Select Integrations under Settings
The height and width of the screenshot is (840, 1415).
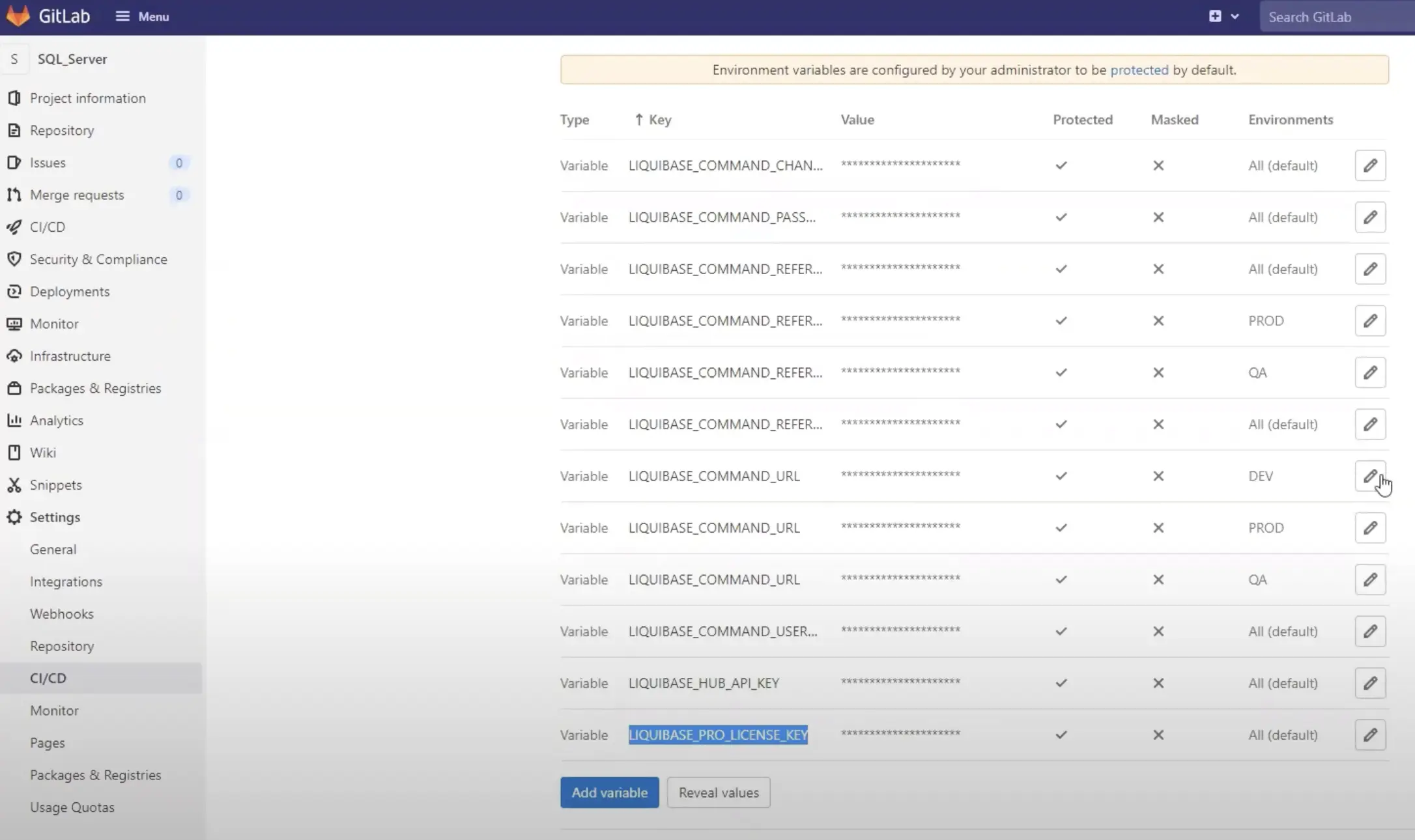tap(66, 581)
